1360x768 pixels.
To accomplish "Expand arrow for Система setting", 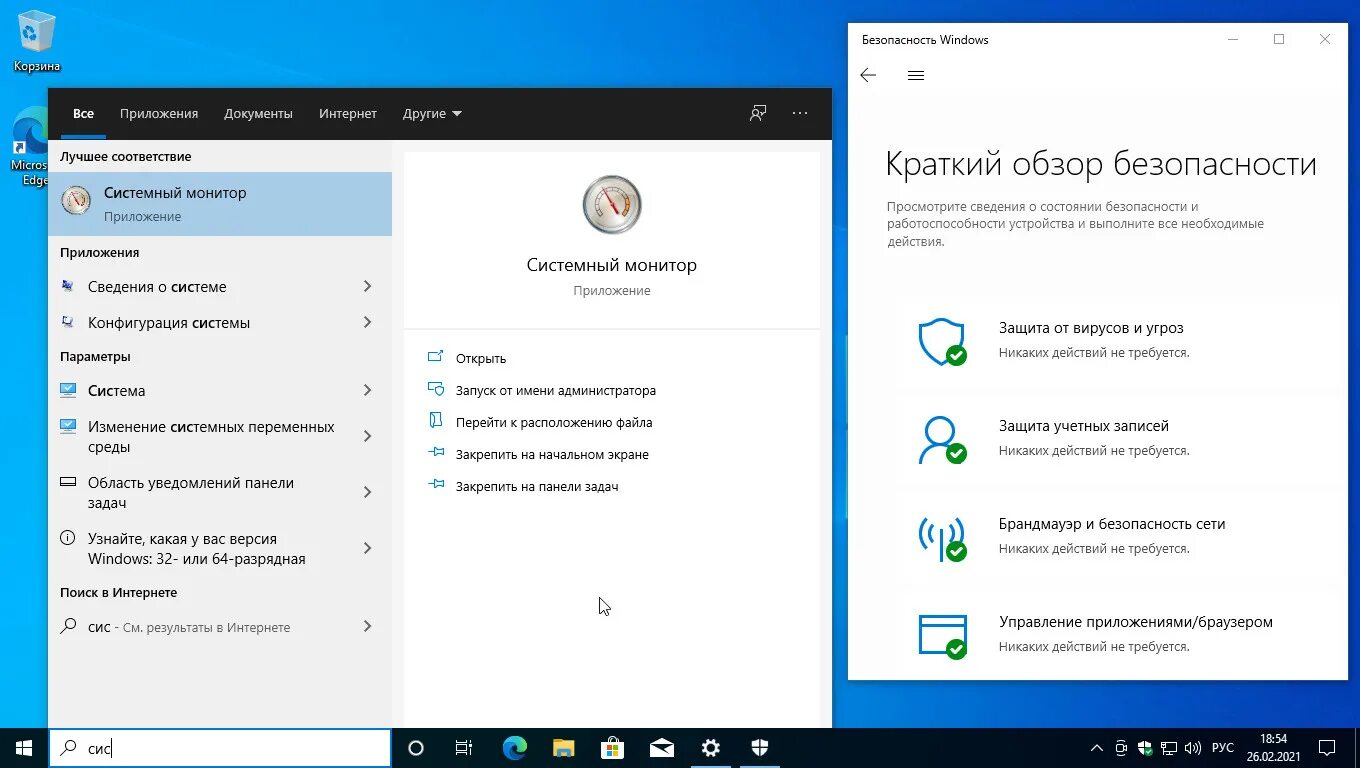I will click(x=367, y=391).
